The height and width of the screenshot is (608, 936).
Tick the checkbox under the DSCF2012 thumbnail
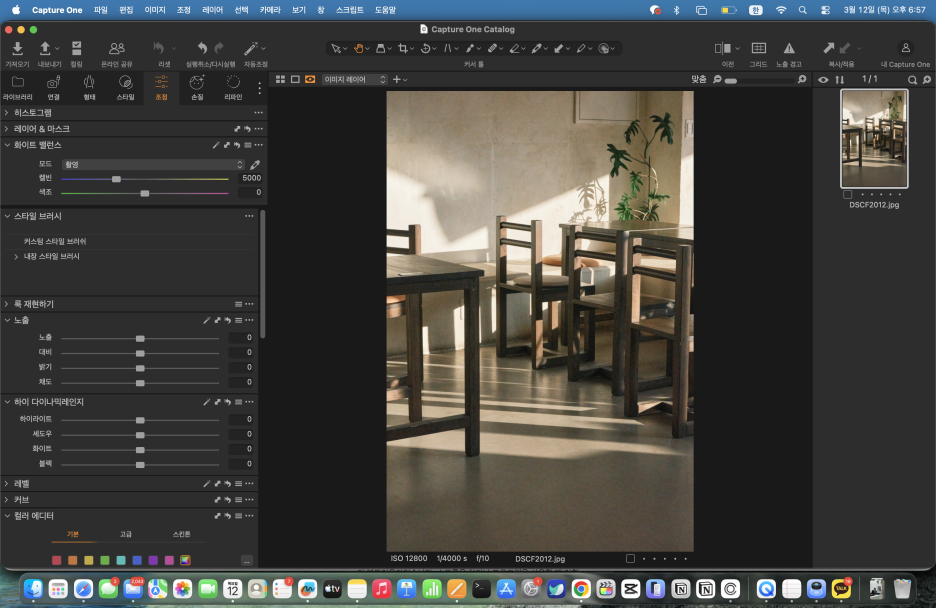[847, 195]
